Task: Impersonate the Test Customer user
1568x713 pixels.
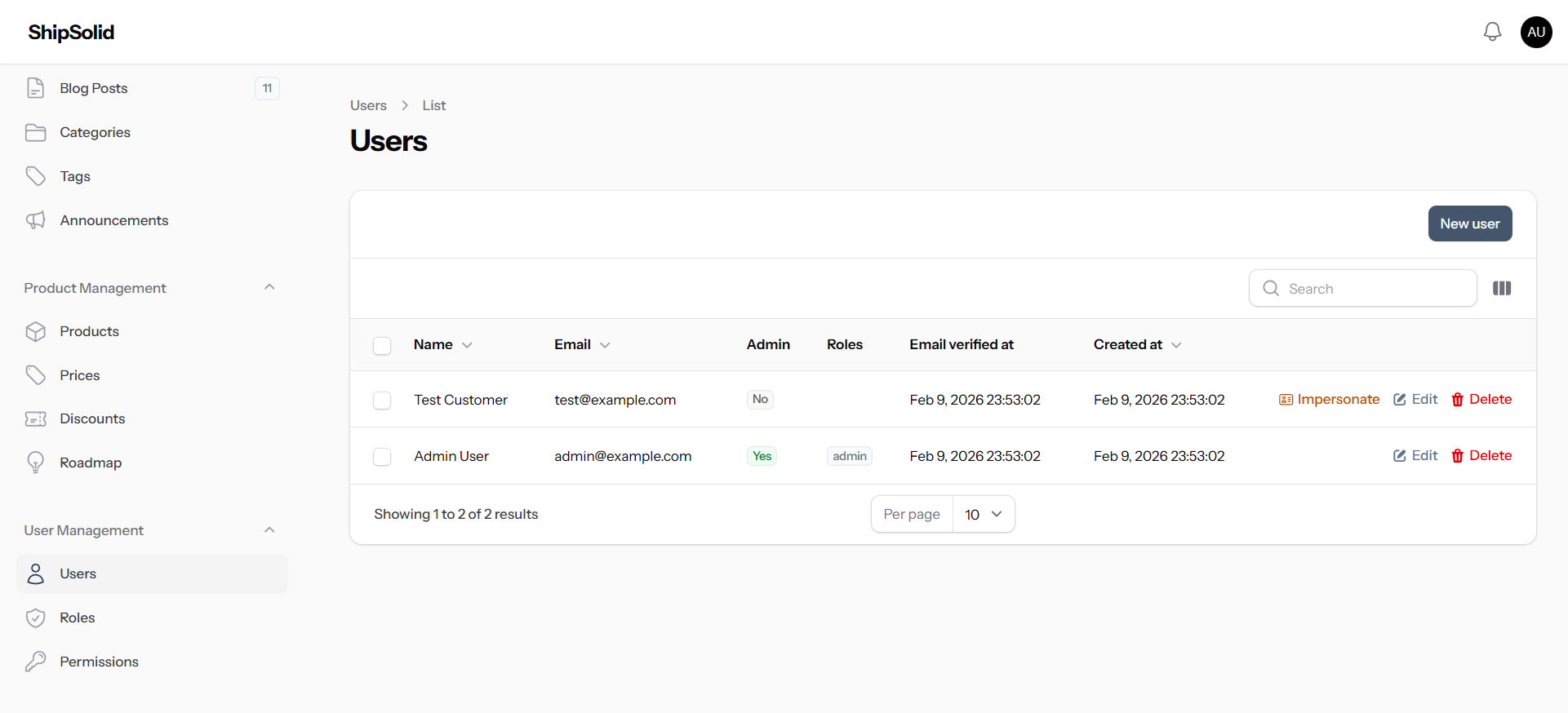Action: (1329, 399)
